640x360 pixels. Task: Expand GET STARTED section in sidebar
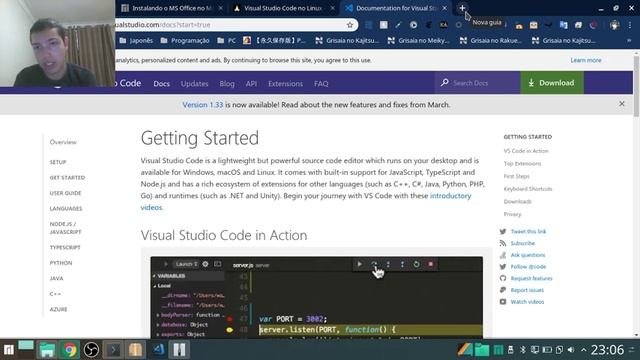67,178
